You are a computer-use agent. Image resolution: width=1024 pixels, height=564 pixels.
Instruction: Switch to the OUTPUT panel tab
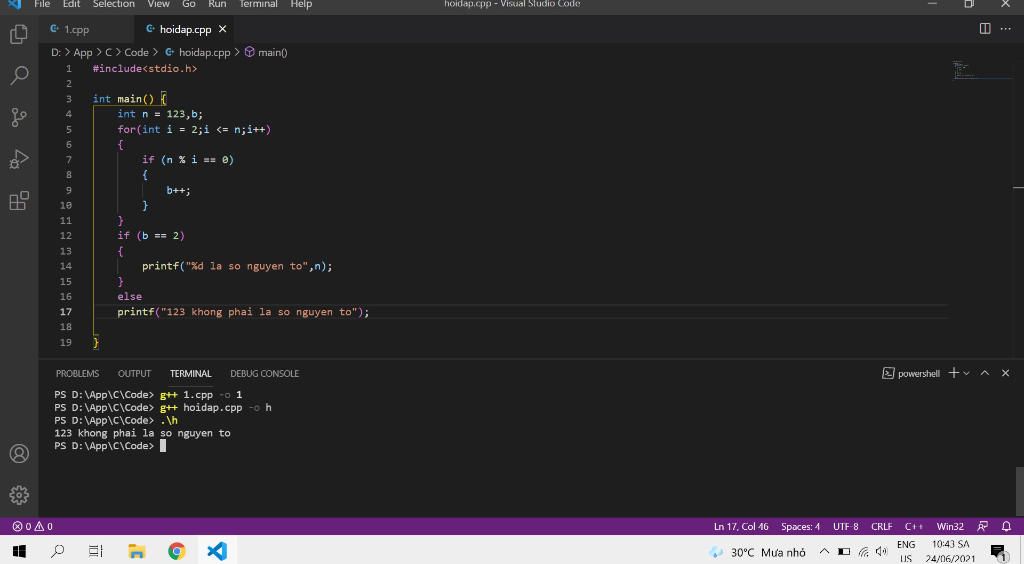click(x=134, y=373)
